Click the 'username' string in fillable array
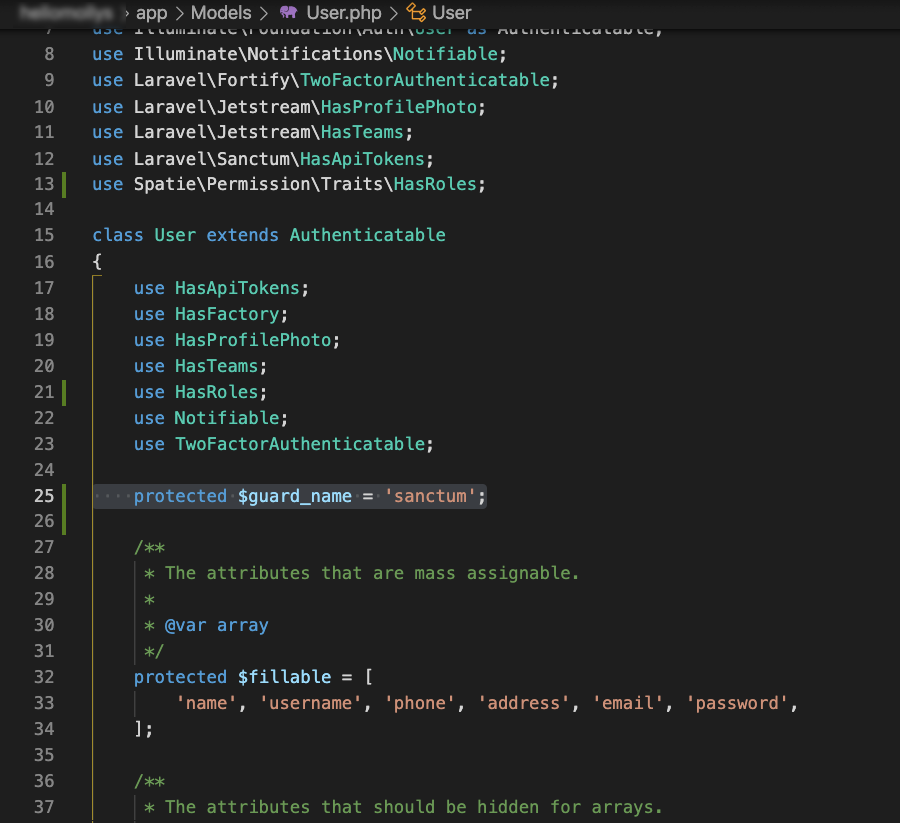The width and height of the screenshot is (900, 823). pyautogui.click(x=310, y=704)
